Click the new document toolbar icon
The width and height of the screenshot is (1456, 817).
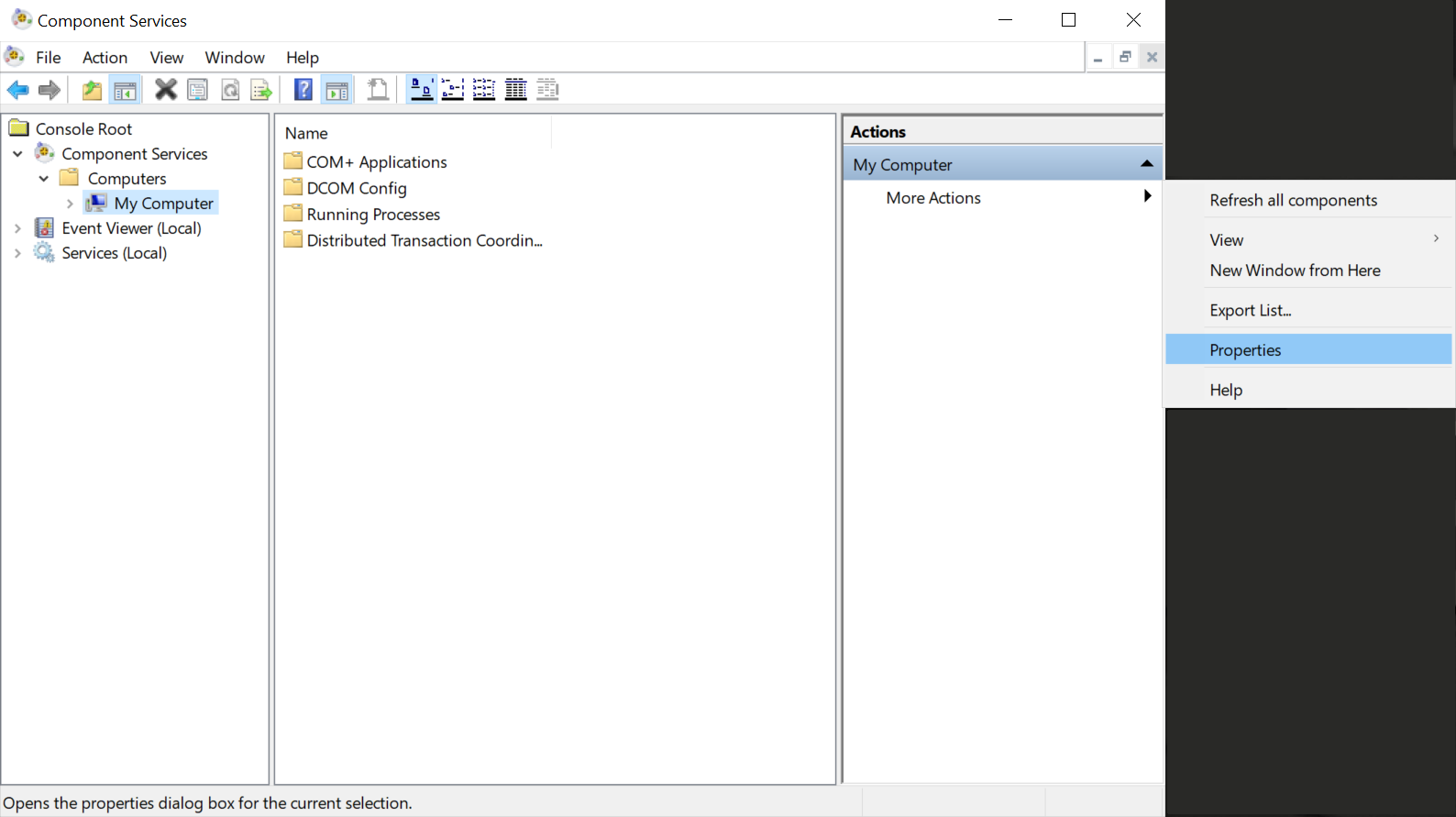378,90
